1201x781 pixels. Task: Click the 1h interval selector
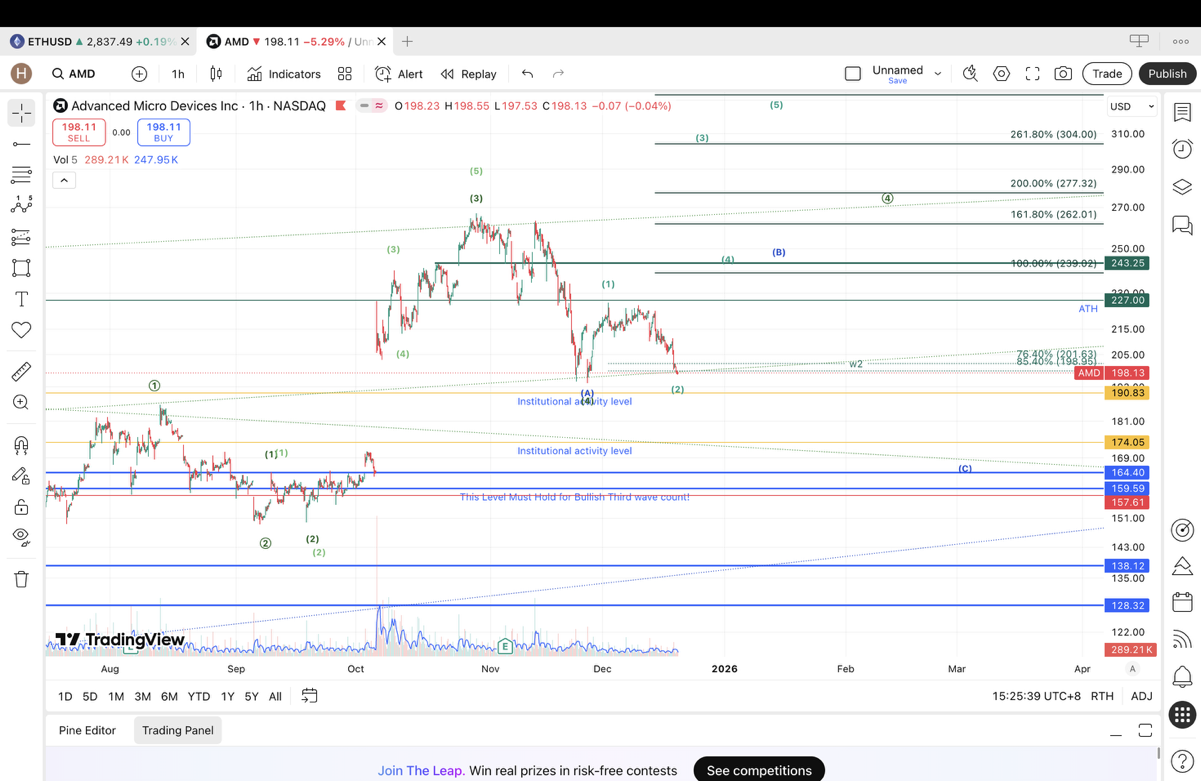178,74
